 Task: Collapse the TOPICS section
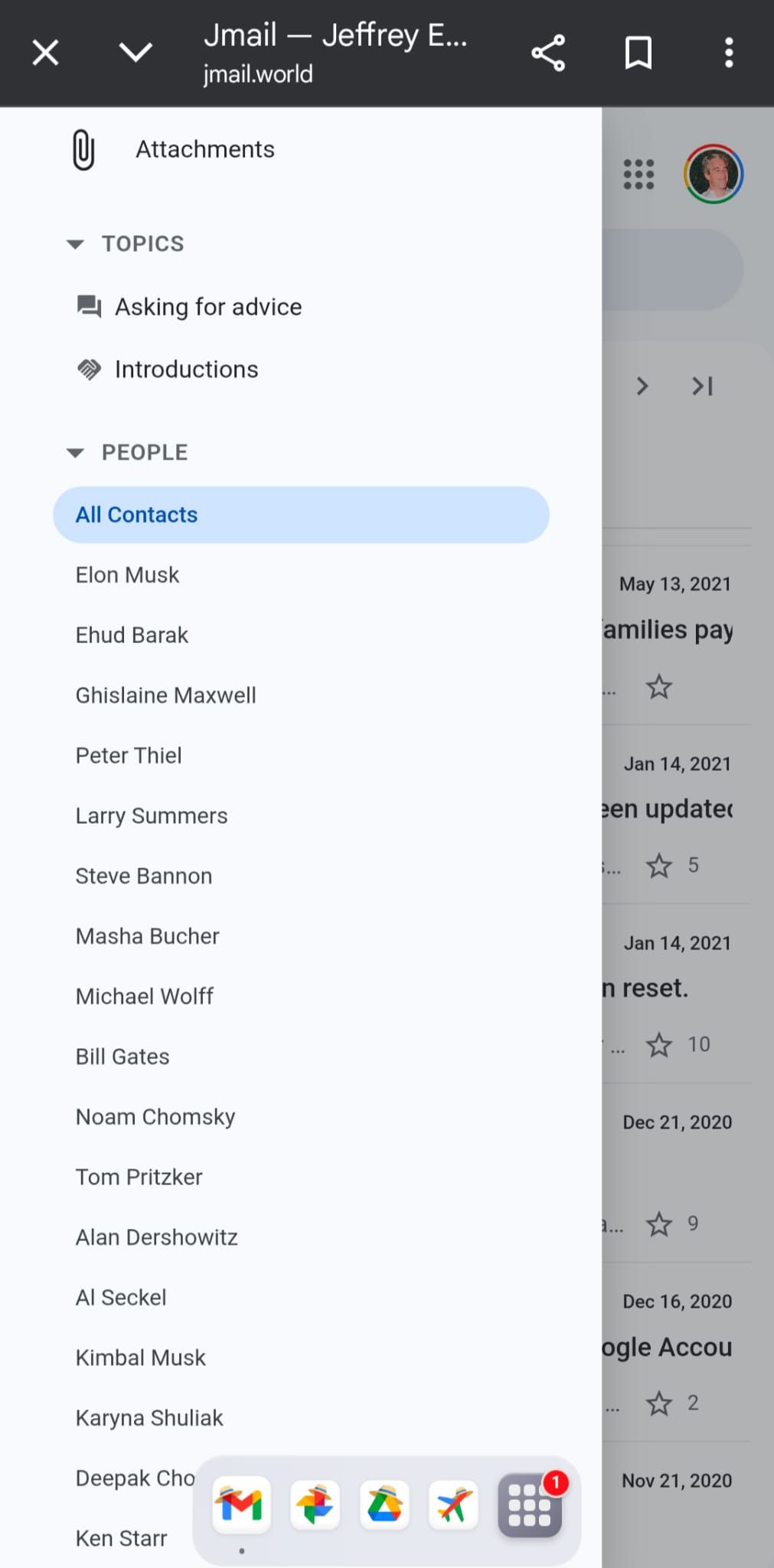(75, 244)
